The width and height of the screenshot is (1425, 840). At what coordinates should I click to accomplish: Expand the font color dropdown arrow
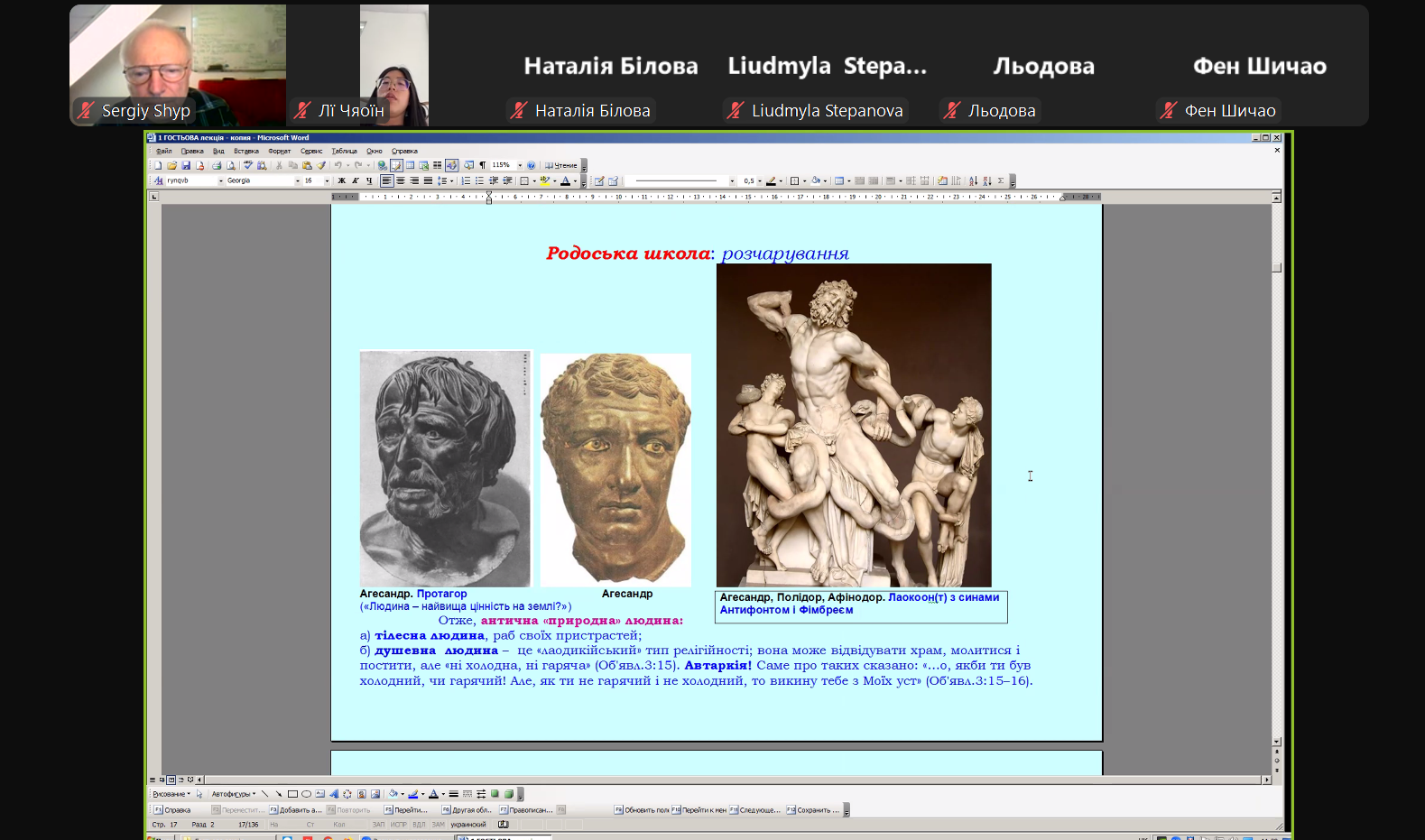click(575, 180)
